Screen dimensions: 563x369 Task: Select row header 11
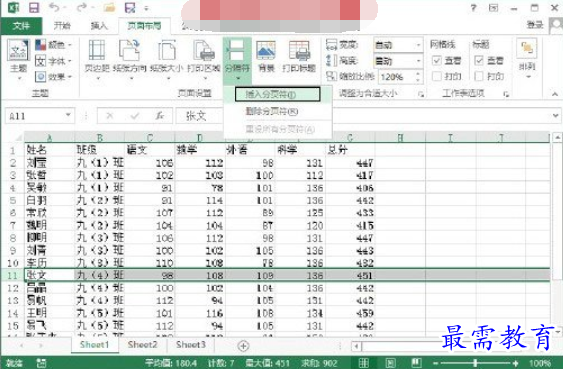[x=13, y=275]
